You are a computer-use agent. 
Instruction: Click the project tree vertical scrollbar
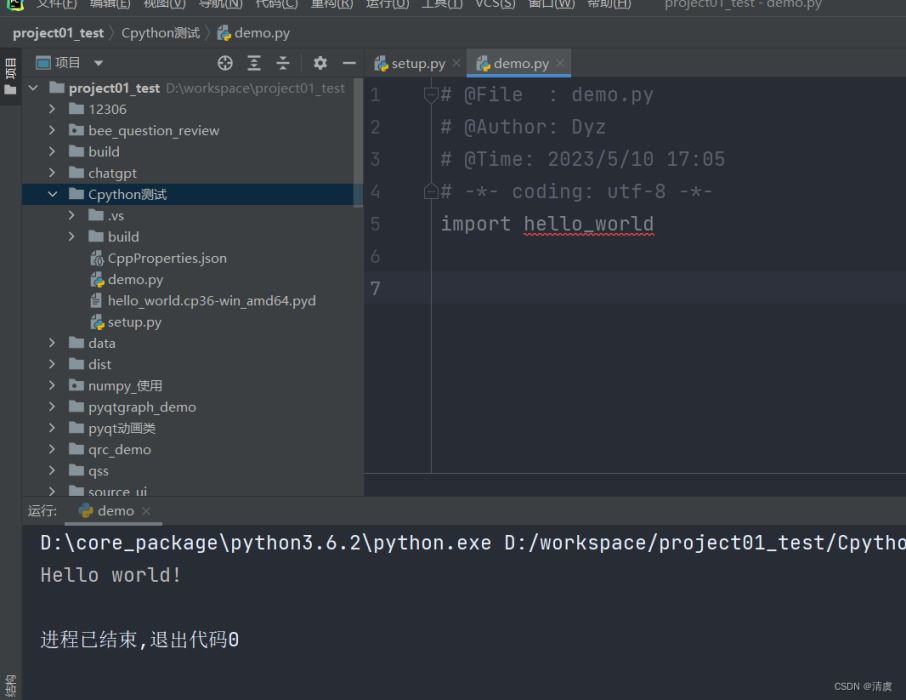(358, 140)
